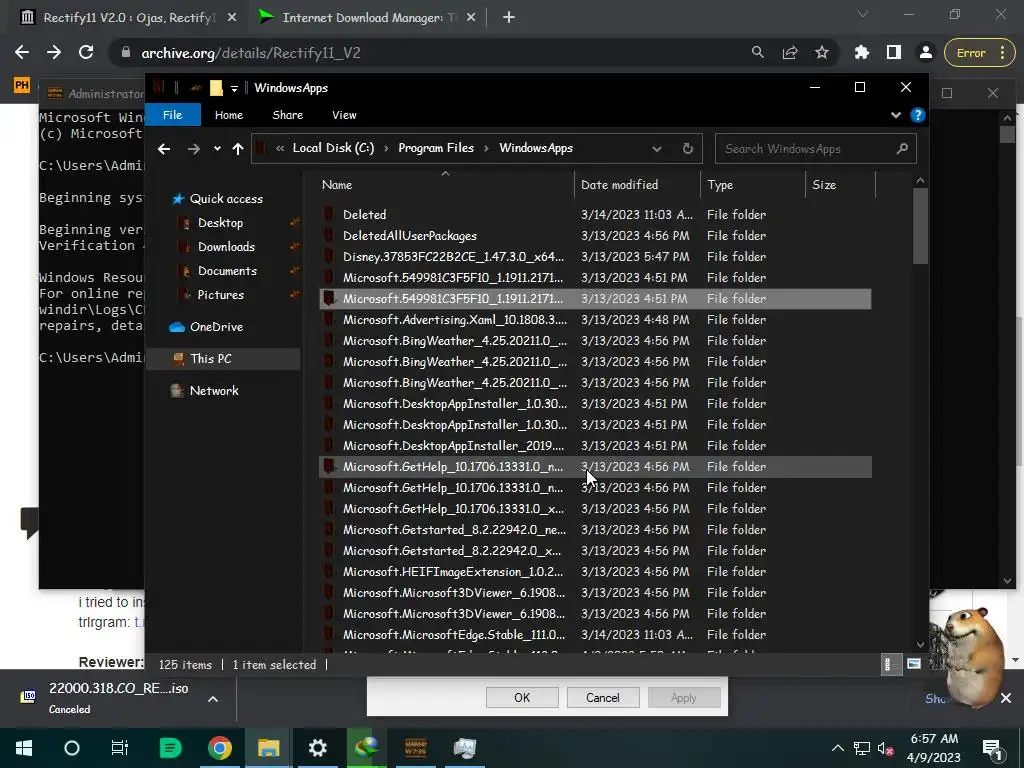Expand address bar history dropdown

point(657,149)
